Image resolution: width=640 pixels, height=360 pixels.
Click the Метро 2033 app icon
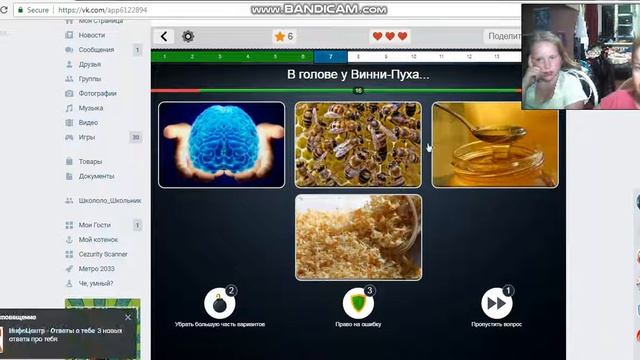tap(69, 269)
